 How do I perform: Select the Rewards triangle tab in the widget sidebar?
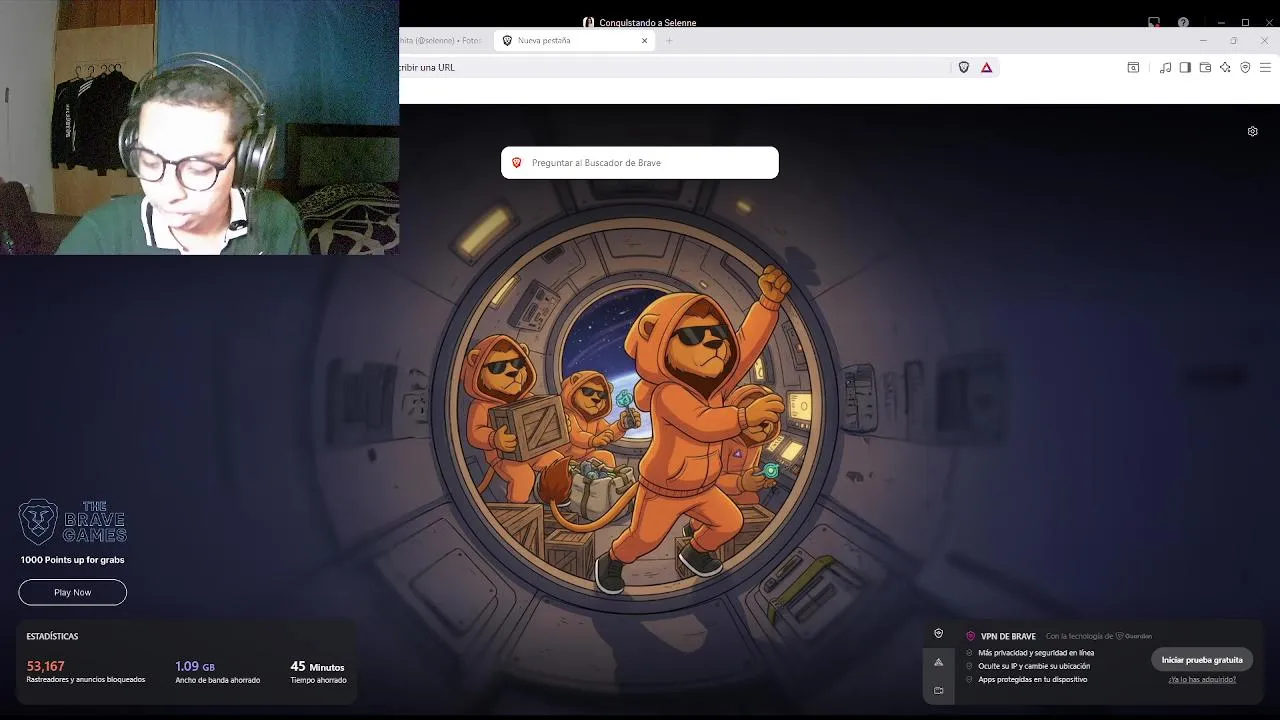pos(938,662)
